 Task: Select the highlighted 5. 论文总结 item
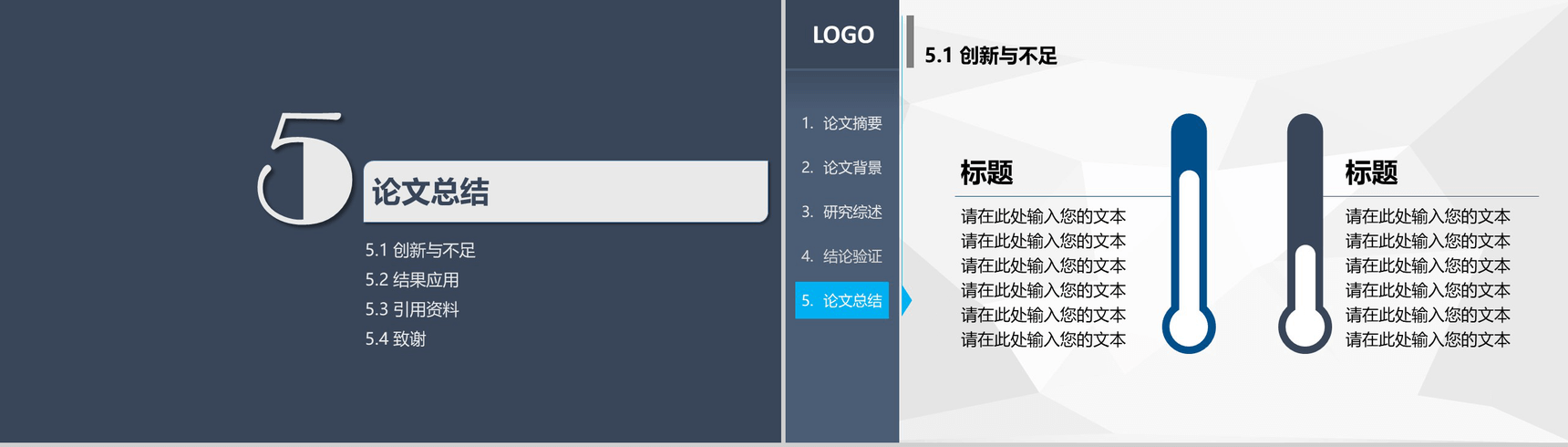click(x=841, y=301)
